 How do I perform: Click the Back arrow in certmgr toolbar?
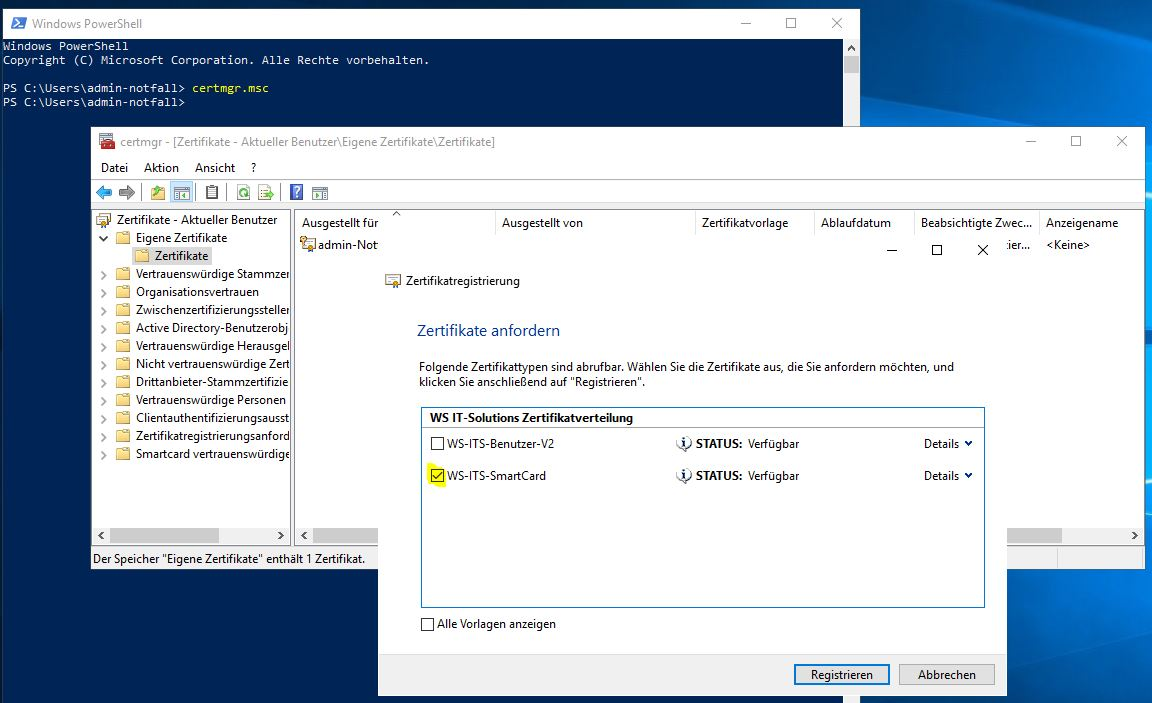point(104,192)
